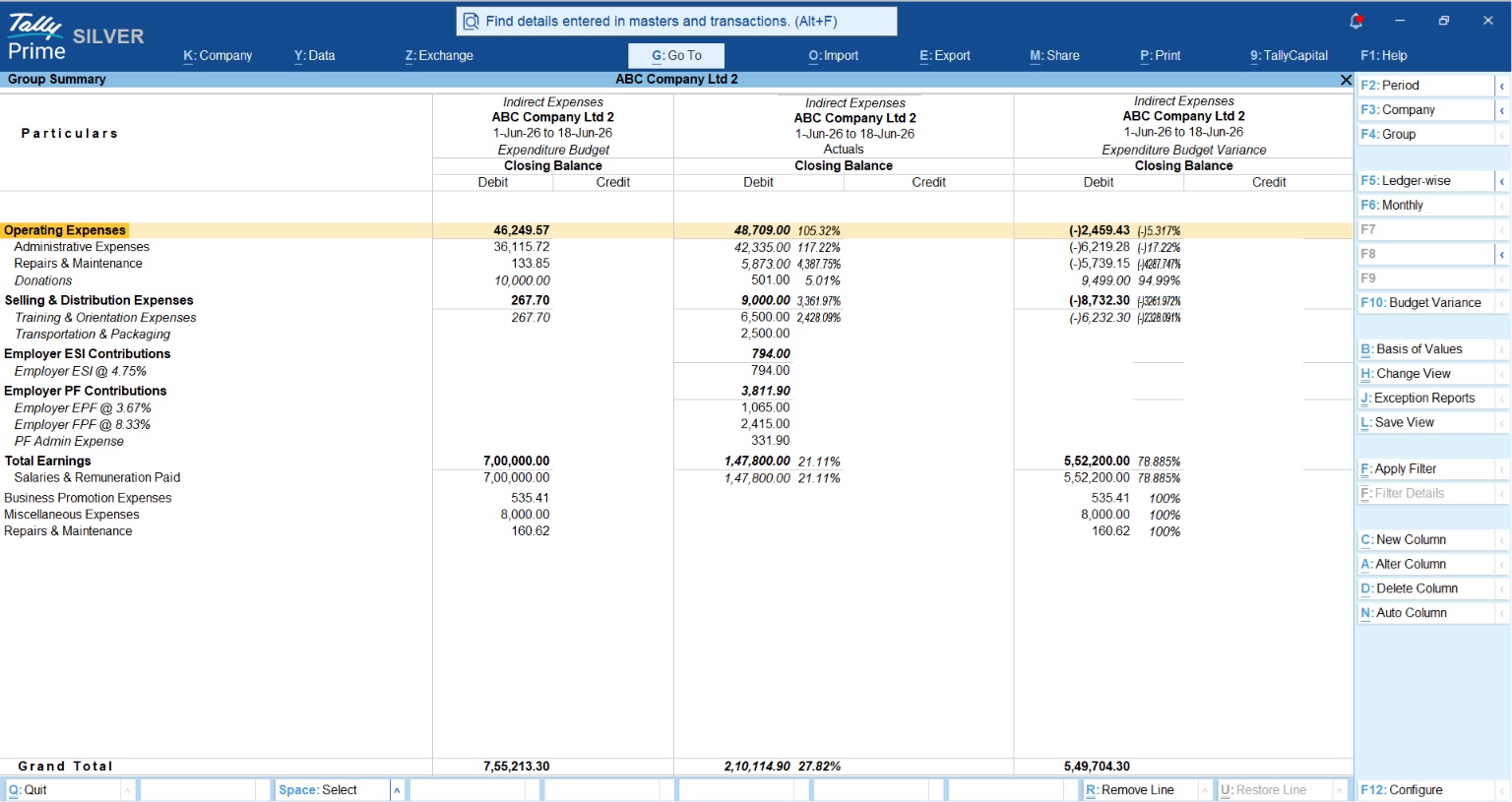Select Training & Orientation Expenses row
Screen dimensions: 1512x802
tap(676, 318)
